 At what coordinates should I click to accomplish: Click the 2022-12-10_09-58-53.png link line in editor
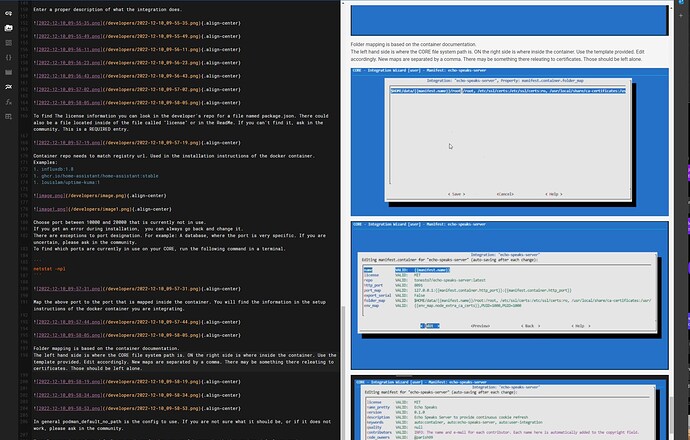pos(137,408)
